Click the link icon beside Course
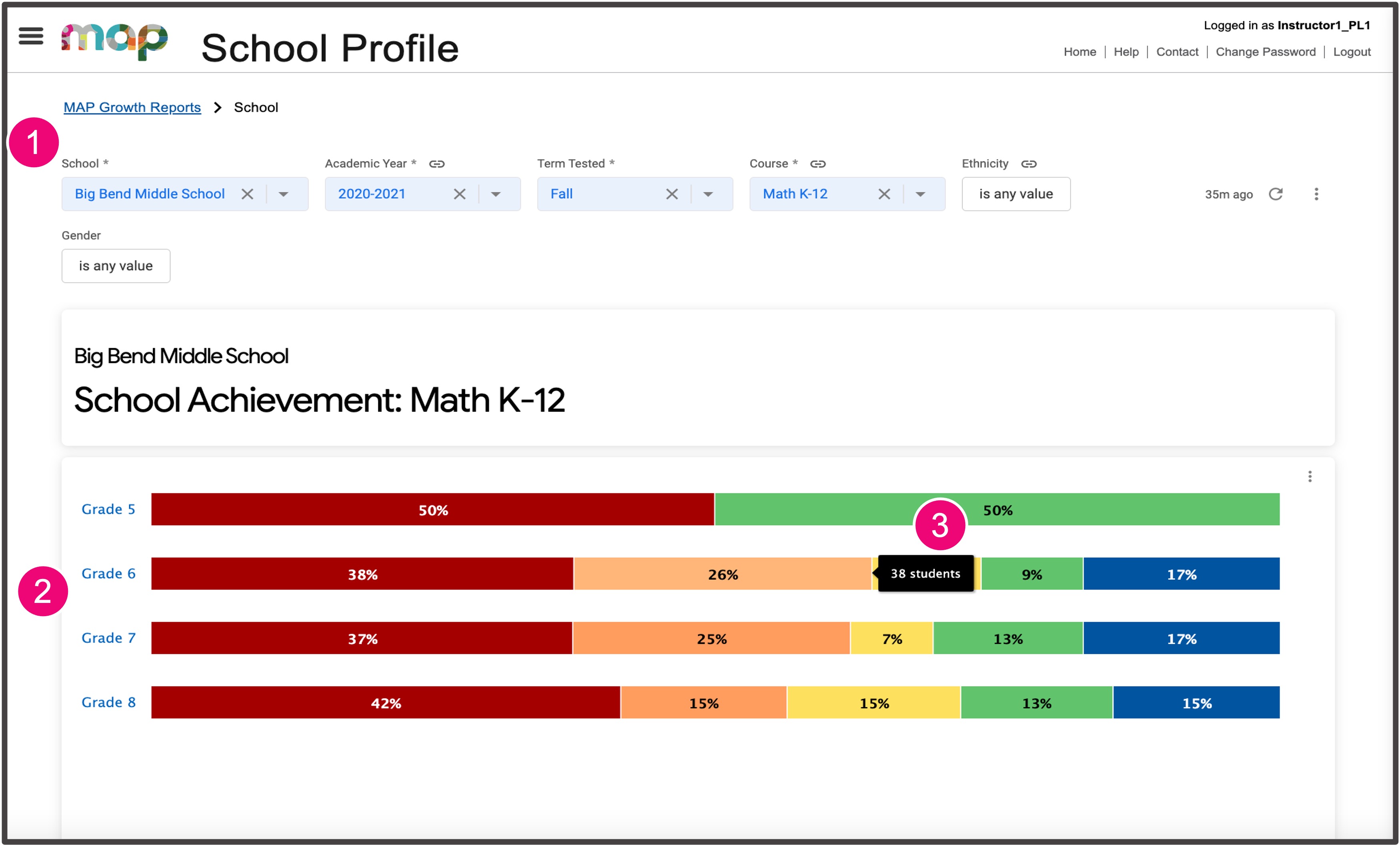The image size is (1400, 845). point(818,164)
